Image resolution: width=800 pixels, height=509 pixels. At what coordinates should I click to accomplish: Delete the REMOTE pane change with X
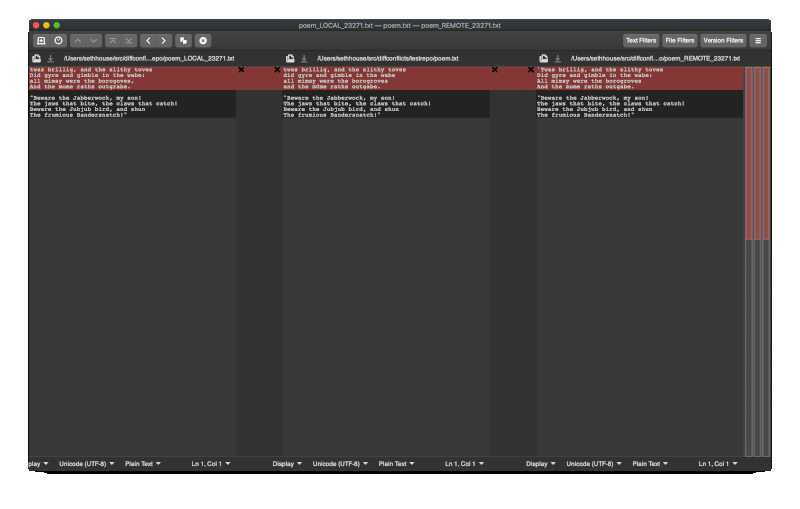[531, 70]
